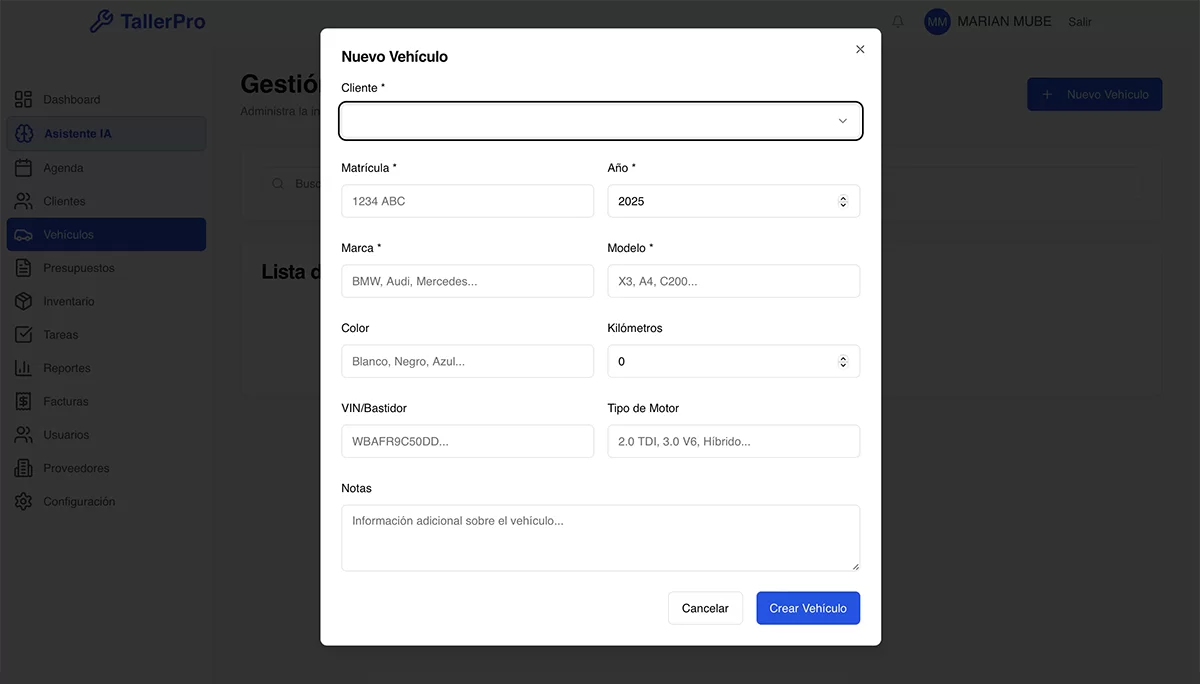1200x684 pixels.
Task: Open the Tareas section
Action: click(x=106, y=335)
